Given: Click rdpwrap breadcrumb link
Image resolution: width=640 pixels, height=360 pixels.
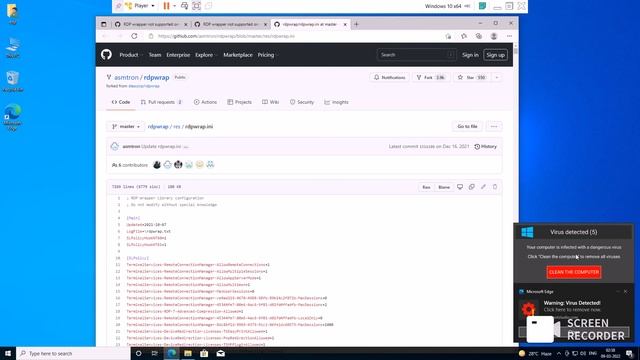Looking at the screenshot, I should pos(158,127).
